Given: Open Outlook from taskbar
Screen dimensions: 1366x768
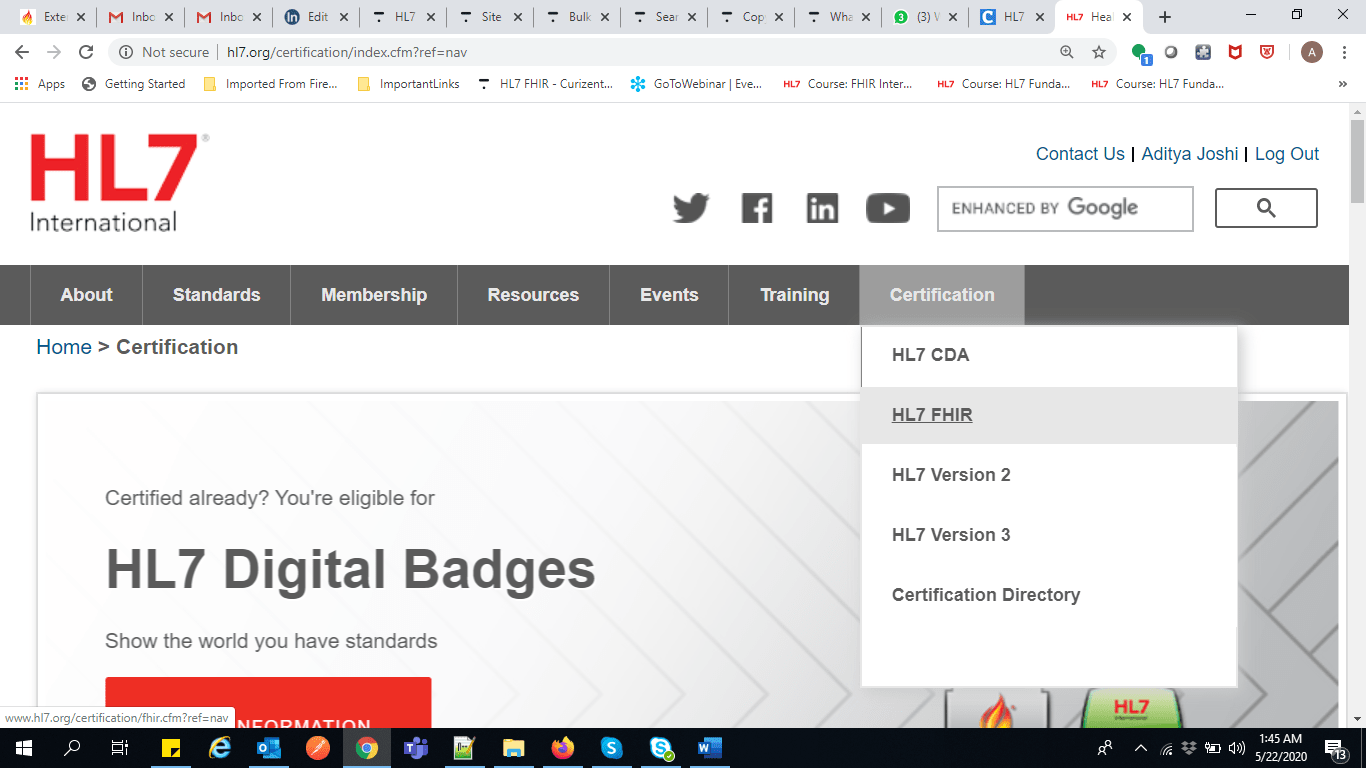Looking at the screenshot, I should 268,748.
